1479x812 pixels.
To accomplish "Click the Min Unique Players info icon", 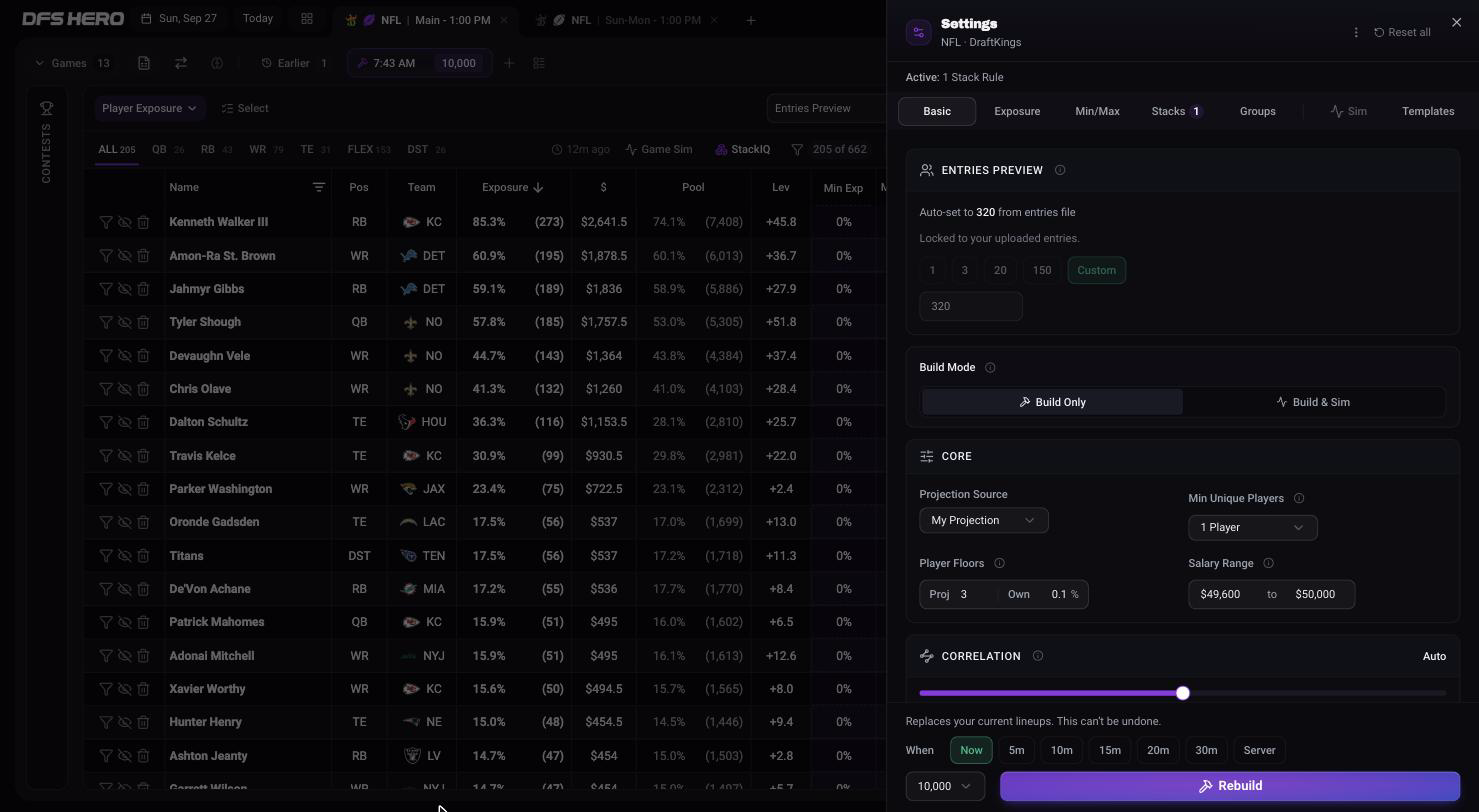I will pyautogui.click(x=1299, y=499).
